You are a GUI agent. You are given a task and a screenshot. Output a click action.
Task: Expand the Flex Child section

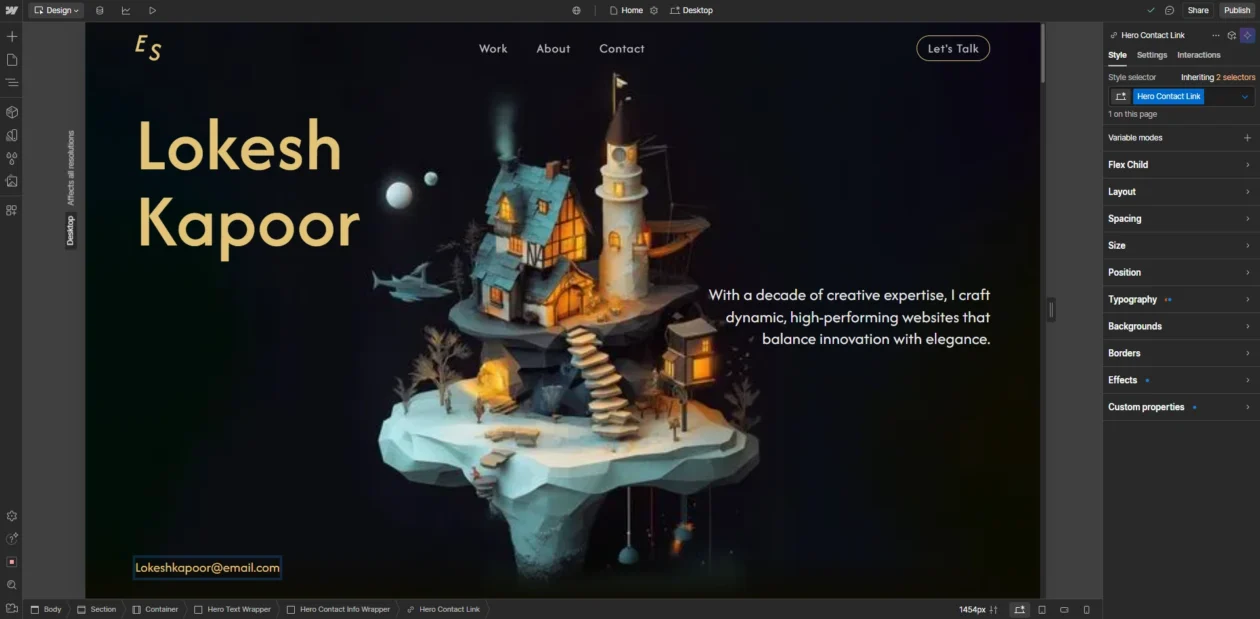1180,165
